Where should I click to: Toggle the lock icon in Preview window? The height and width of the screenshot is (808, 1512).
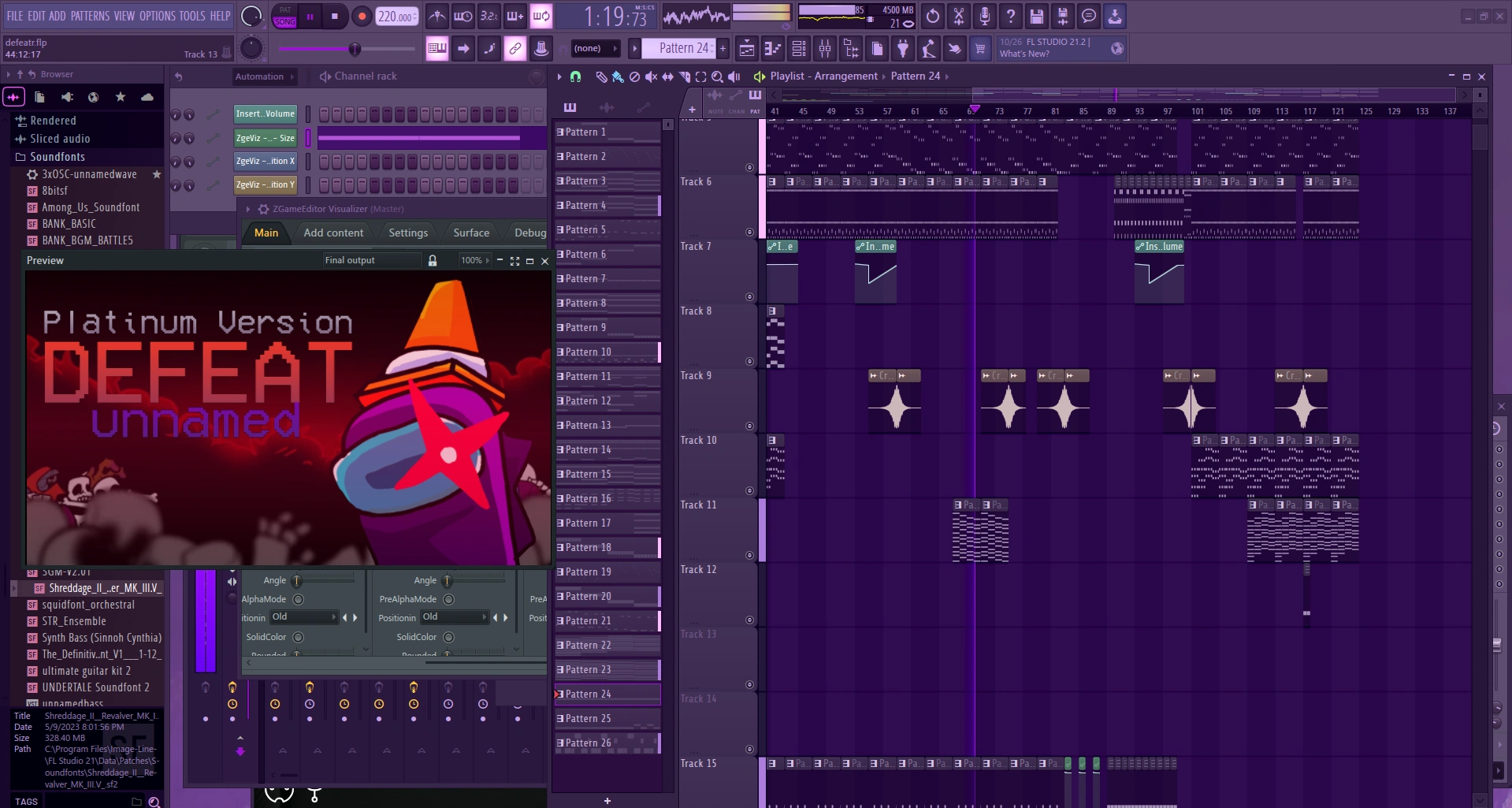(433, 261)
